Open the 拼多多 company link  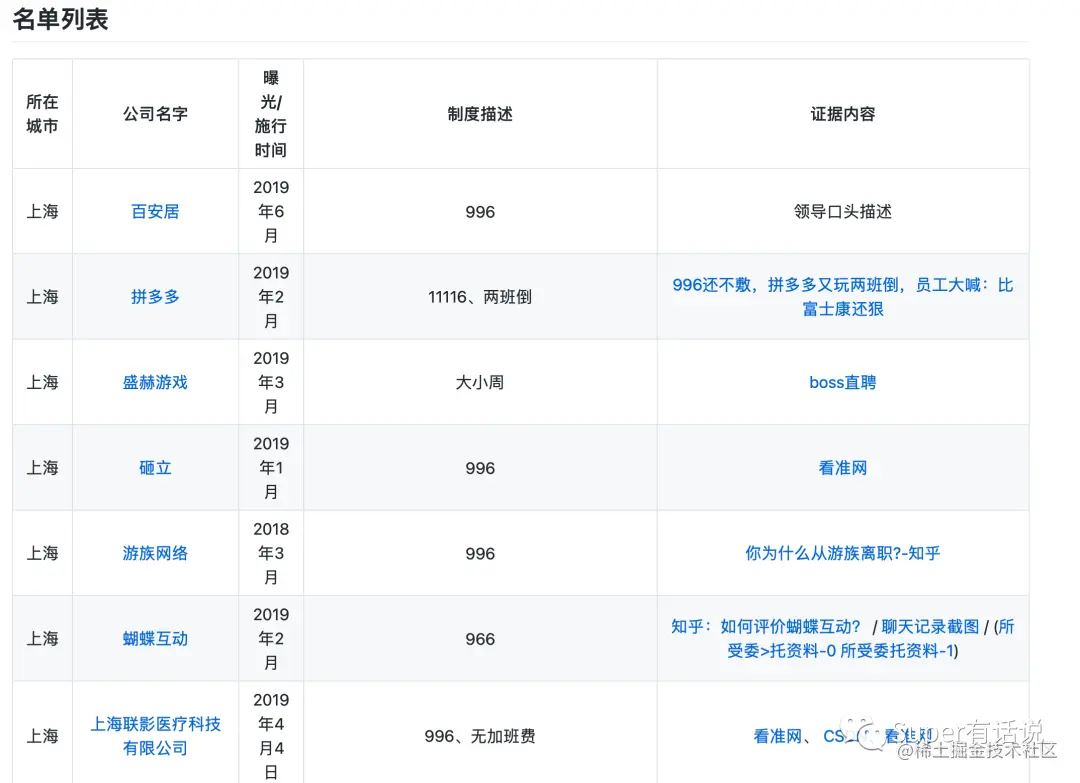point(155,297)
